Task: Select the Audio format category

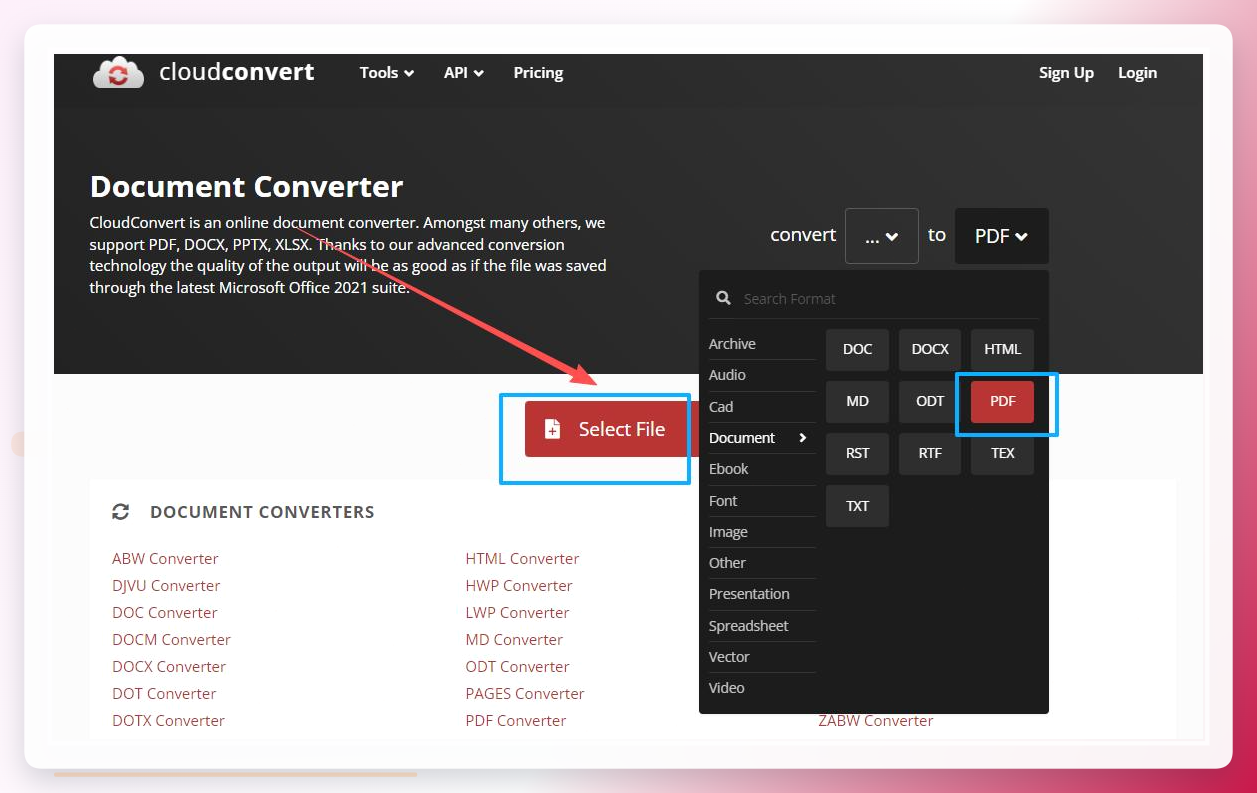Action: point(761,375)
